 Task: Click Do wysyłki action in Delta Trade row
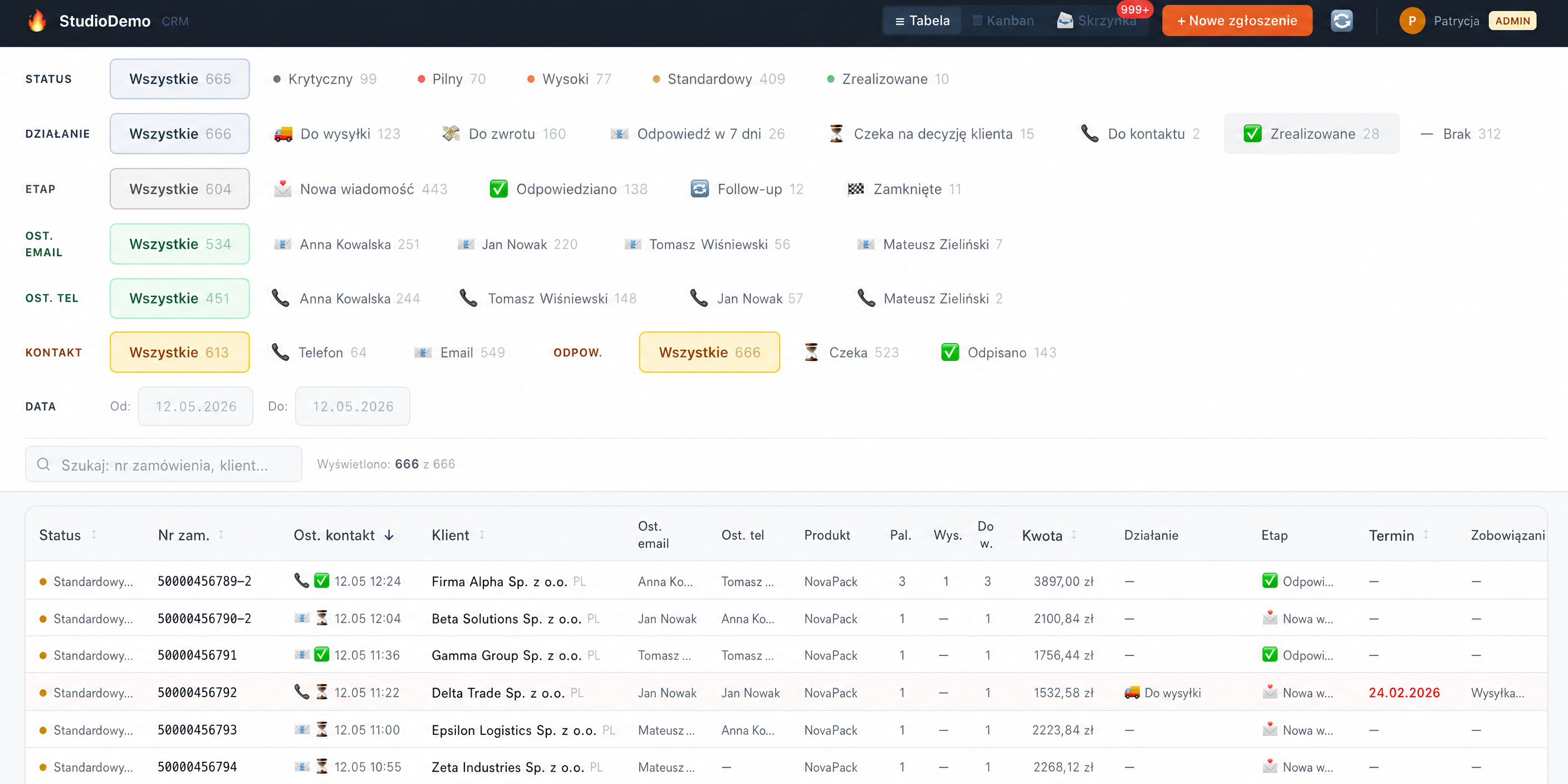tap(1163, 693)
